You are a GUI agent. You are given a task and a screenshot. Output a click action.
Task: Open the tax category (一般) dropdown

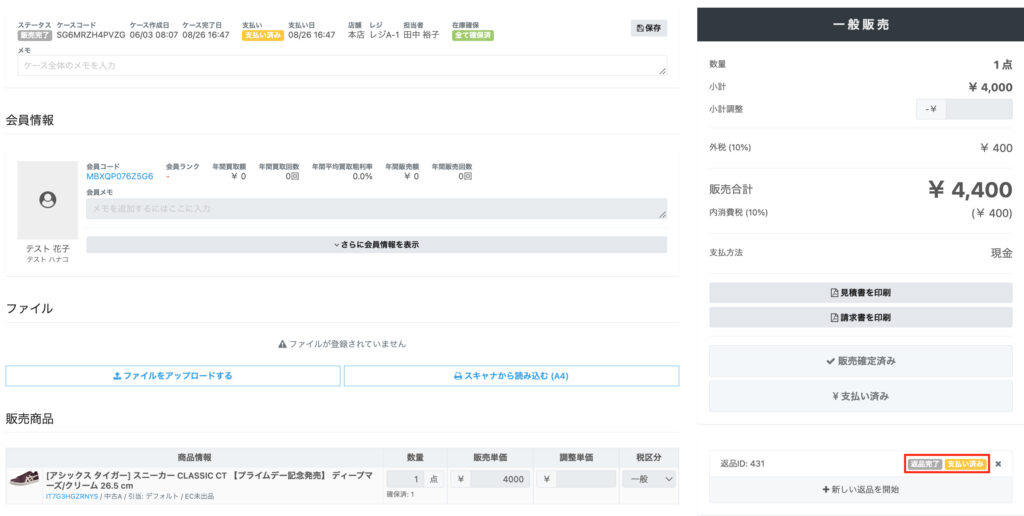tap(649, 479)
